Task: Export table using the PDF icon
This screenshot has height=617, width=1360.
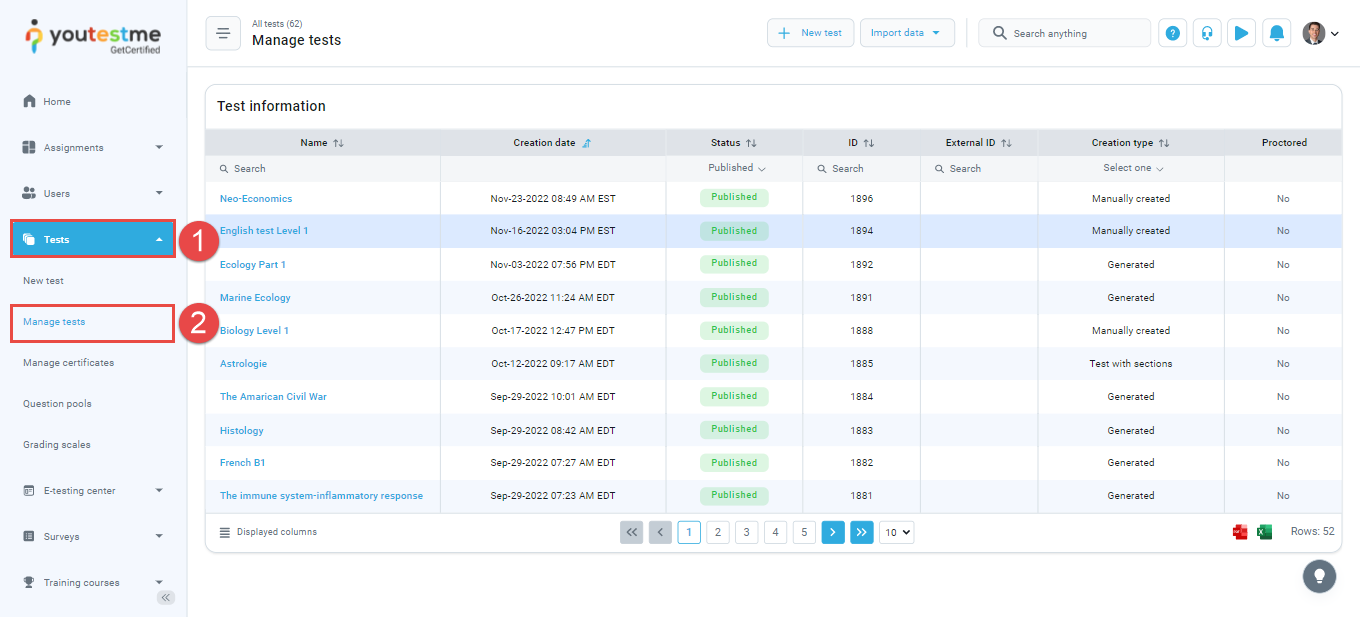Action: tap(1240, 532)
